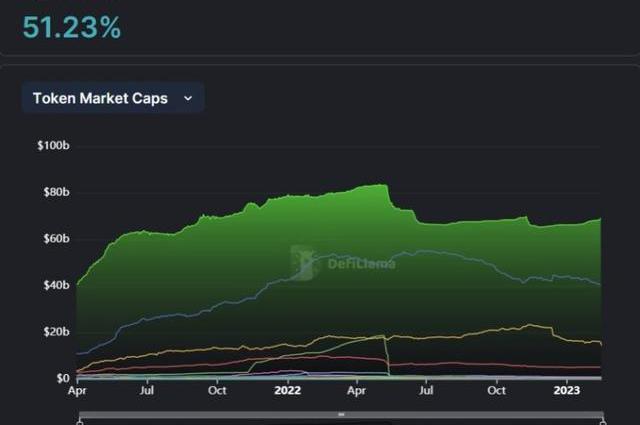Click the $40b y-axis label

point(54,285)
